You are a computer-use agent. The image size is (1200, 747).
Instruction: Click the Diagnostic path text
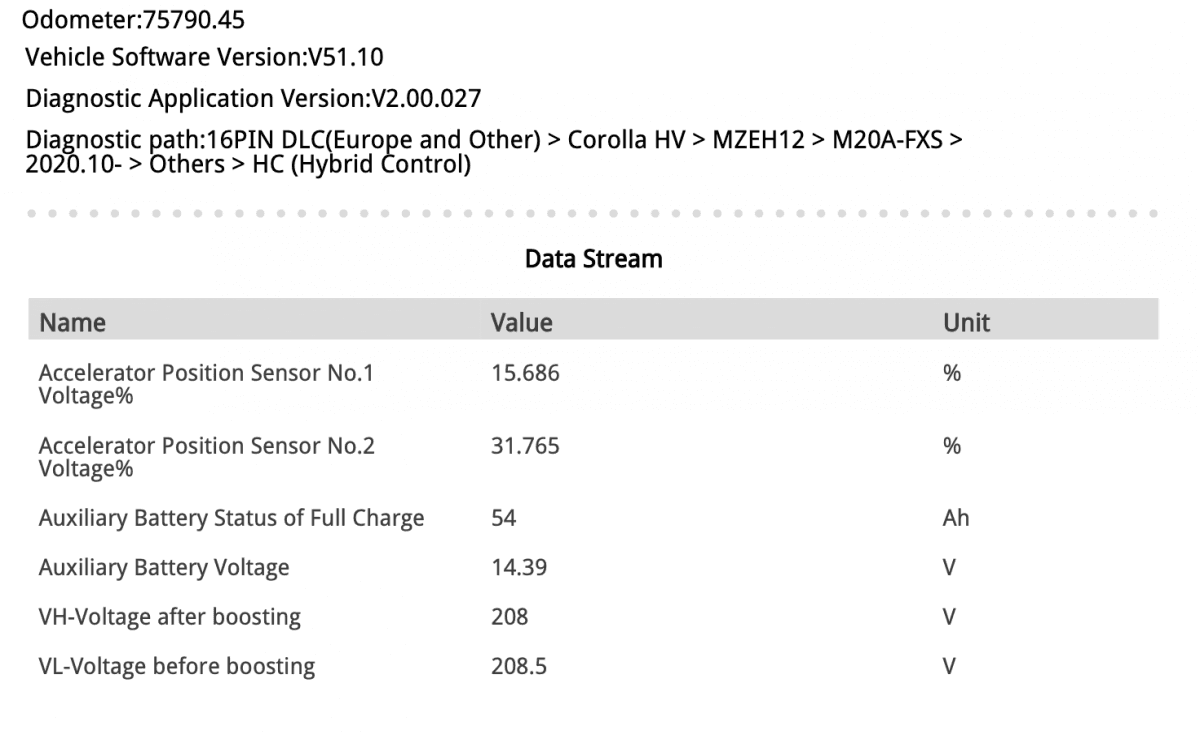(495, 151)
